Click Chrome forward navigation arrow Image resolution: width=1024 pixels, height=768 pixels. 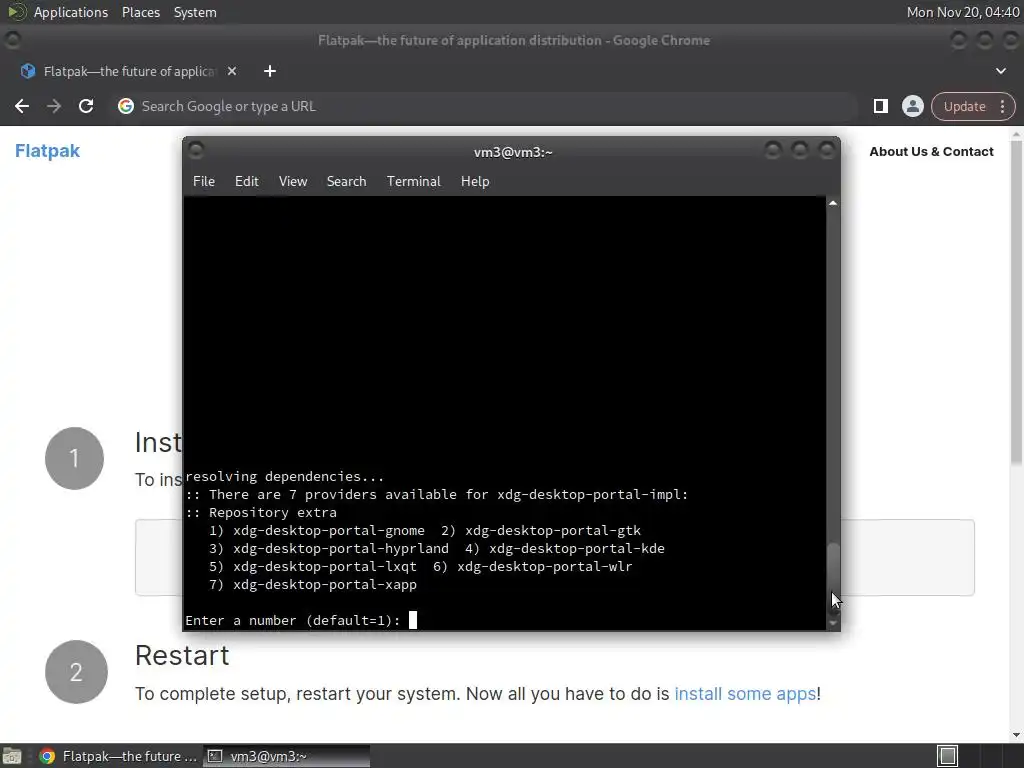pos(54,106)
